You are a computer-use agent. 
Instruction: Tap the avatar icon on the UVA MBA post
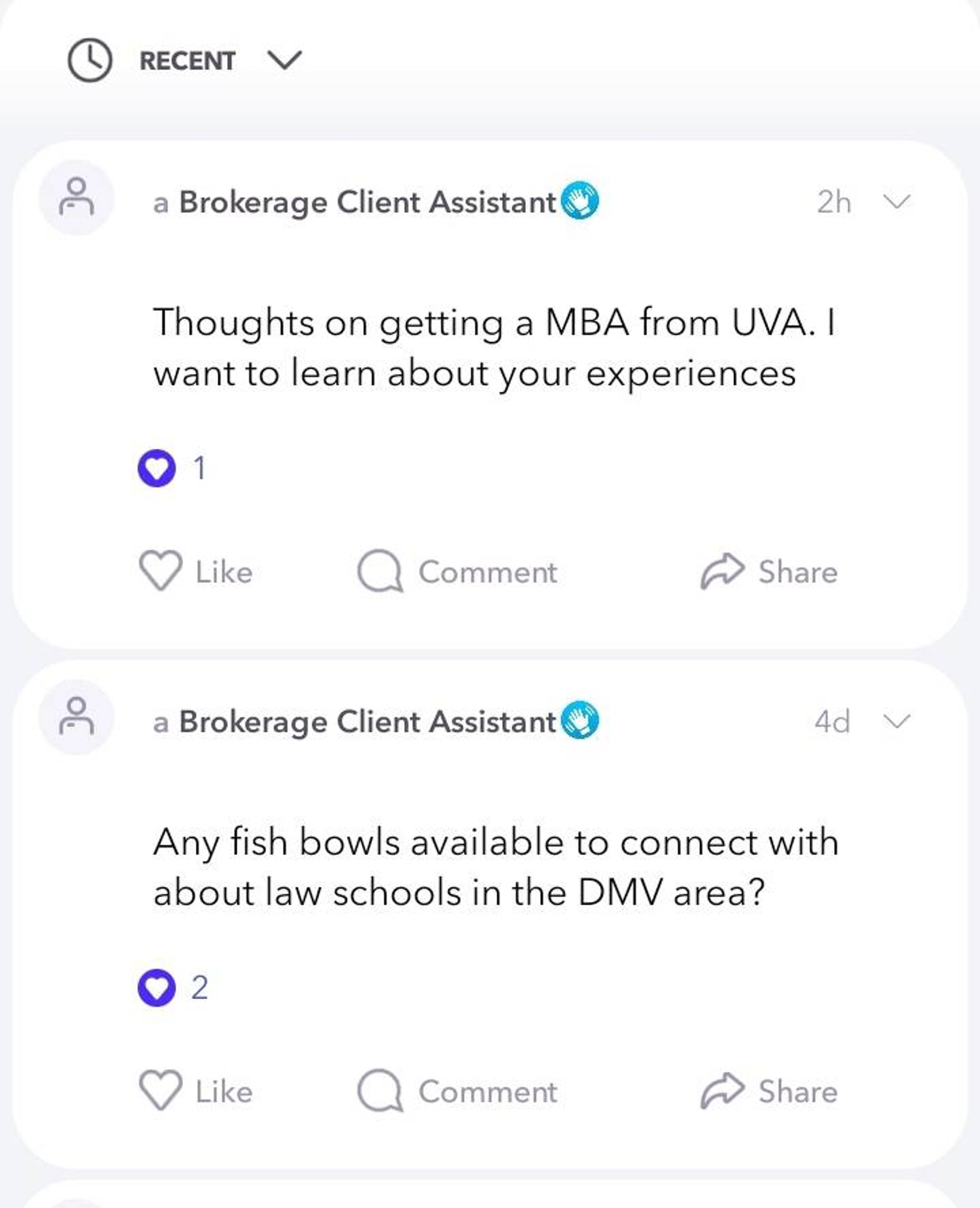click(x=76, y=198)
